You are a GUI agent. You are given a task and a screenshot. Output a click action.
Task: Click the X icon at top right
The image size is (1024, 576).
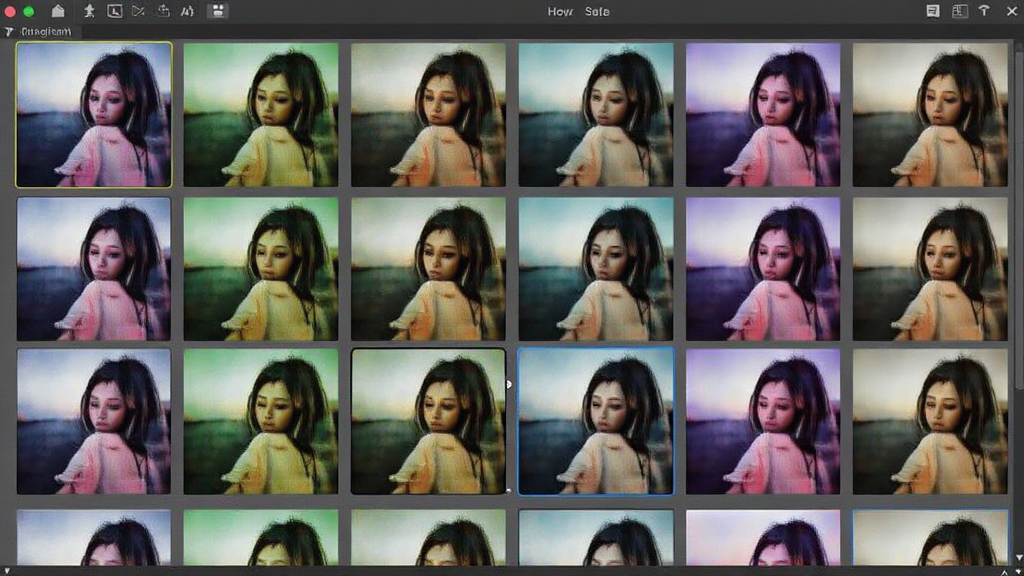tap(1012, 11)
